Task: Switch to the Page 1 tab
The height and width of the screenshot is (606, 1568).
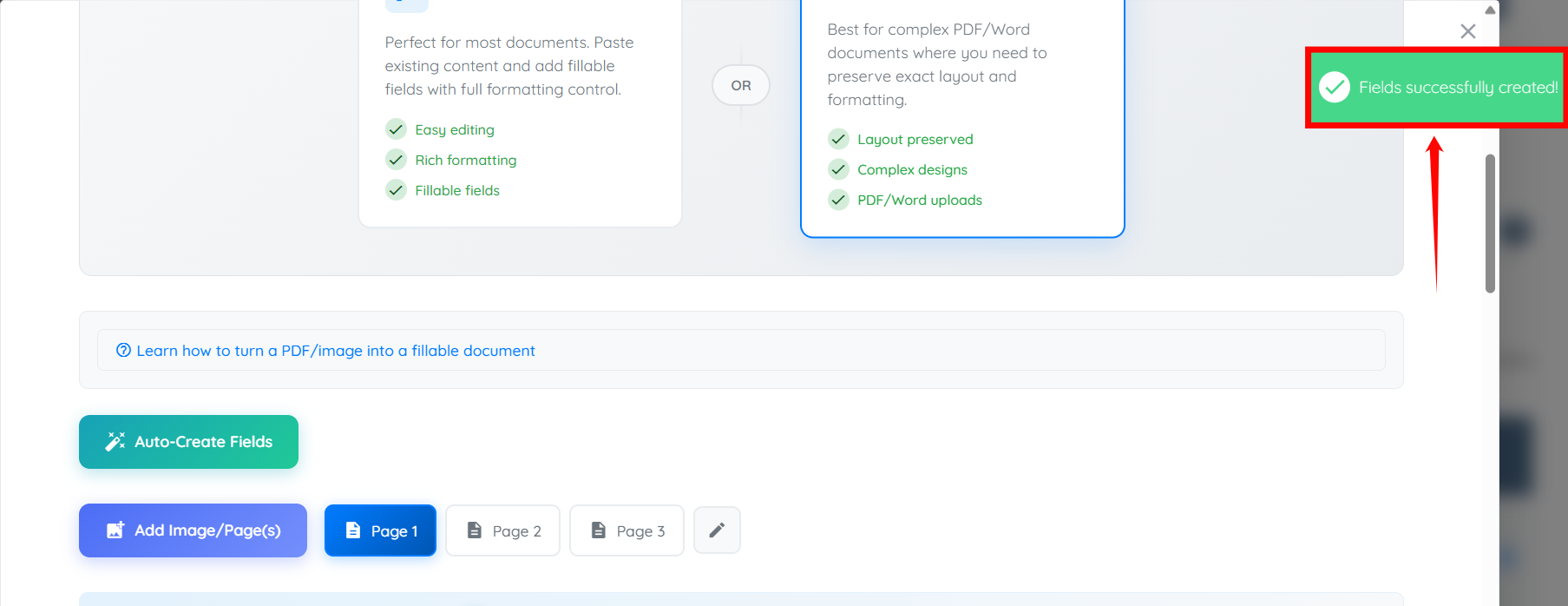Action: (x=380, y=530)
